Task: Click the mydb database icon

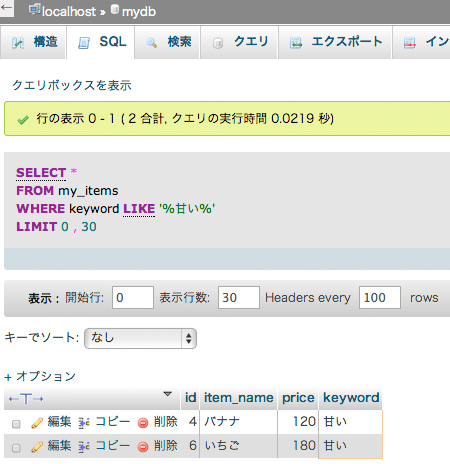Action: point(115,9)
